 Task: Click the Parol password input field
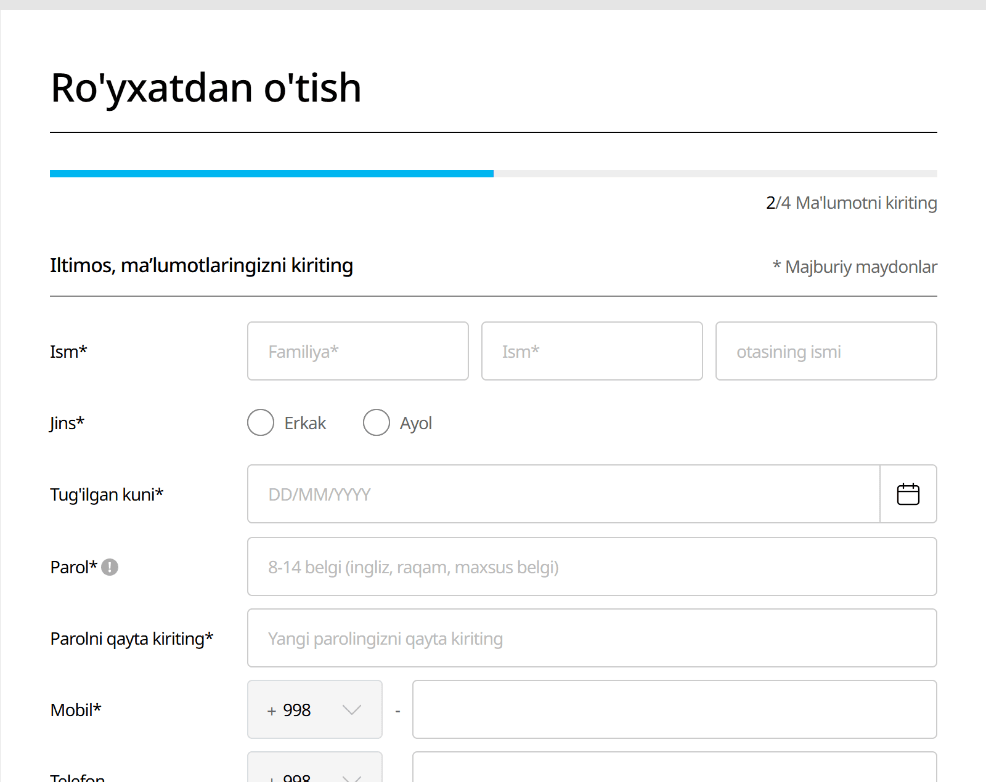pyautogui.click(x=592, y=566)
